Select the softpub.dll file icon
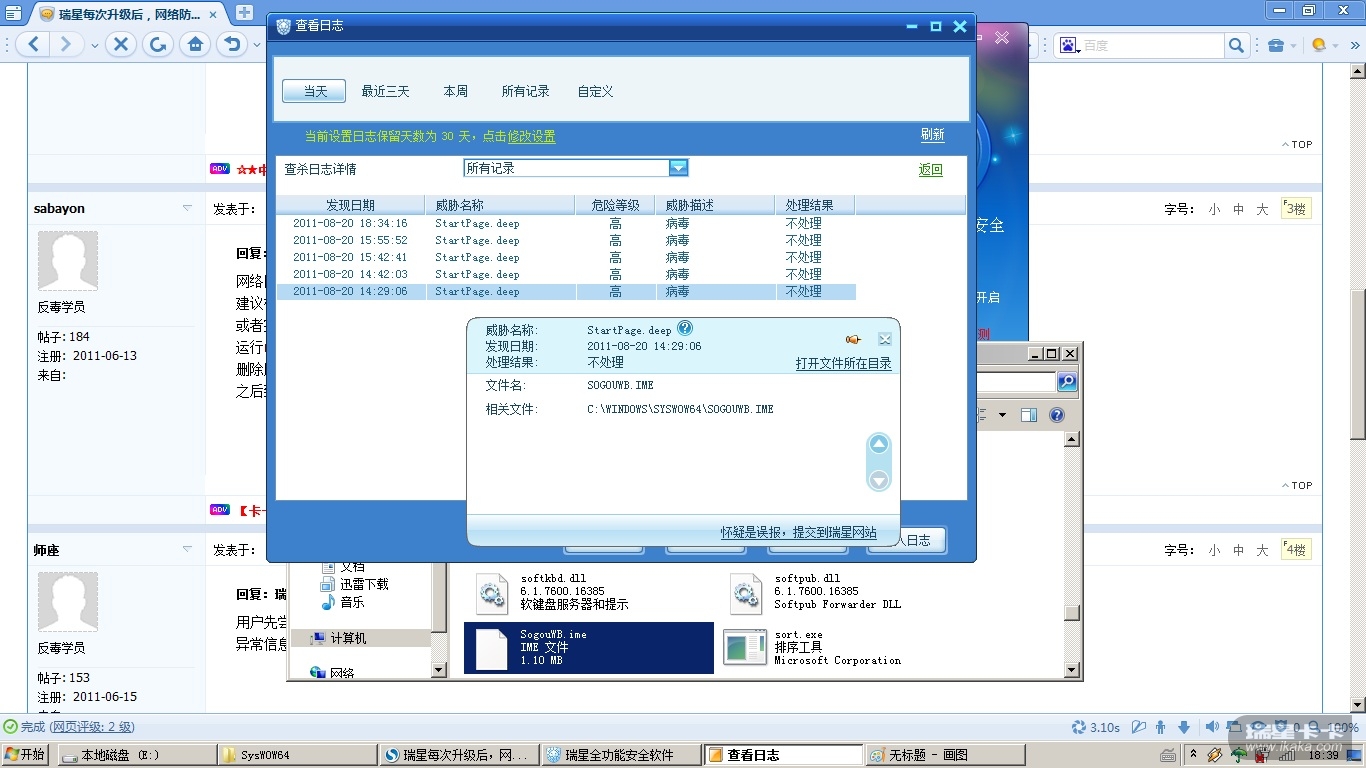1366x768 pixels. (x=746, y=592)
